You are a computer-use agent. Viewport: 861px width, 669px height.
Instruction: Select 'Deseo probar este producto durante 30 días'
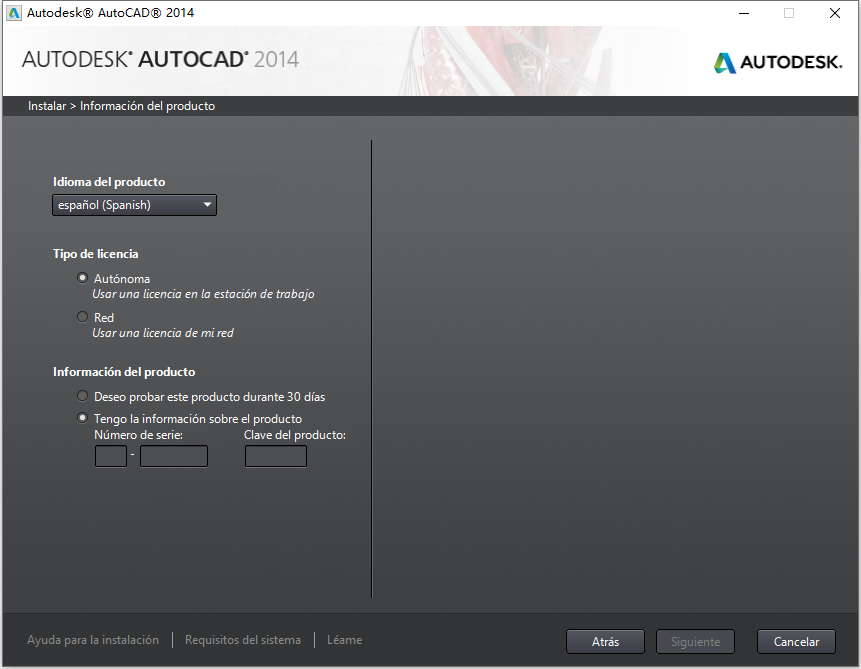82,396
